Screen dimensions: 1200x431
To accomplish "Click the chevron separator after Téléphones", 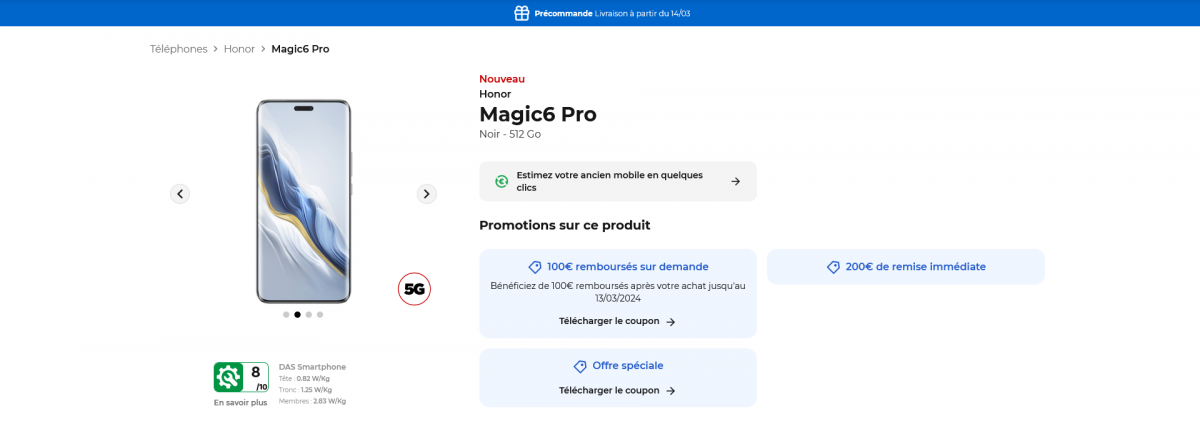I will pos(215,49).
